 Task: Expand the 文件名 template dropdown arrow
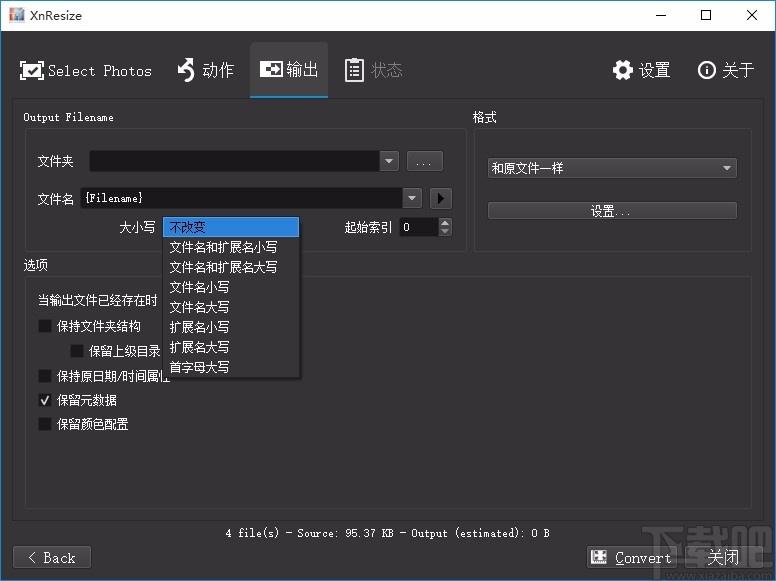412,198
